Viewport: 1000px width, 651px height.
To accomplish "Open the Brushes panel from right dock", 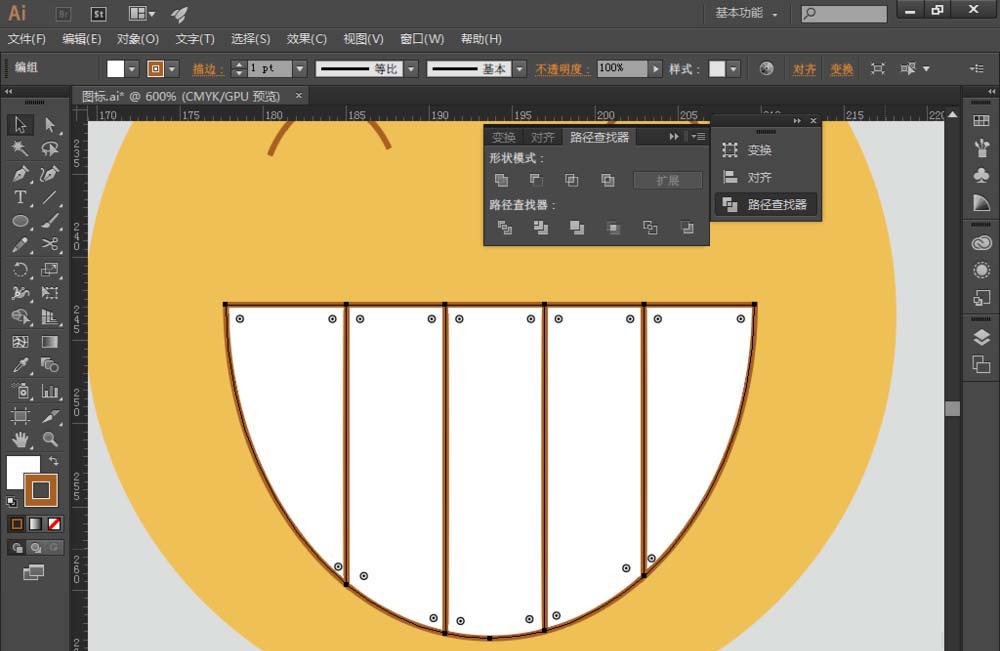I will coord(982,148).
